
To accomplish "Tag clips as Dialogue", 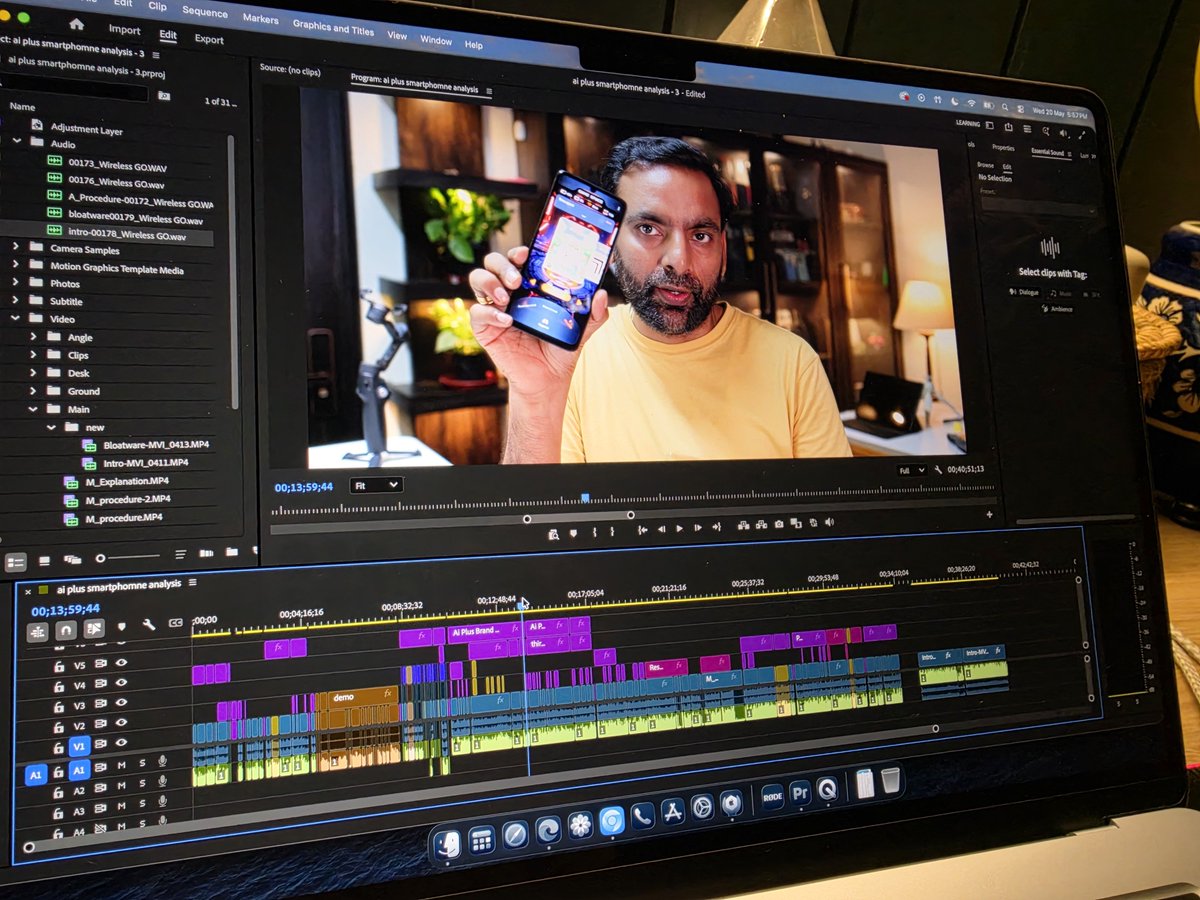I will 1024,292.
